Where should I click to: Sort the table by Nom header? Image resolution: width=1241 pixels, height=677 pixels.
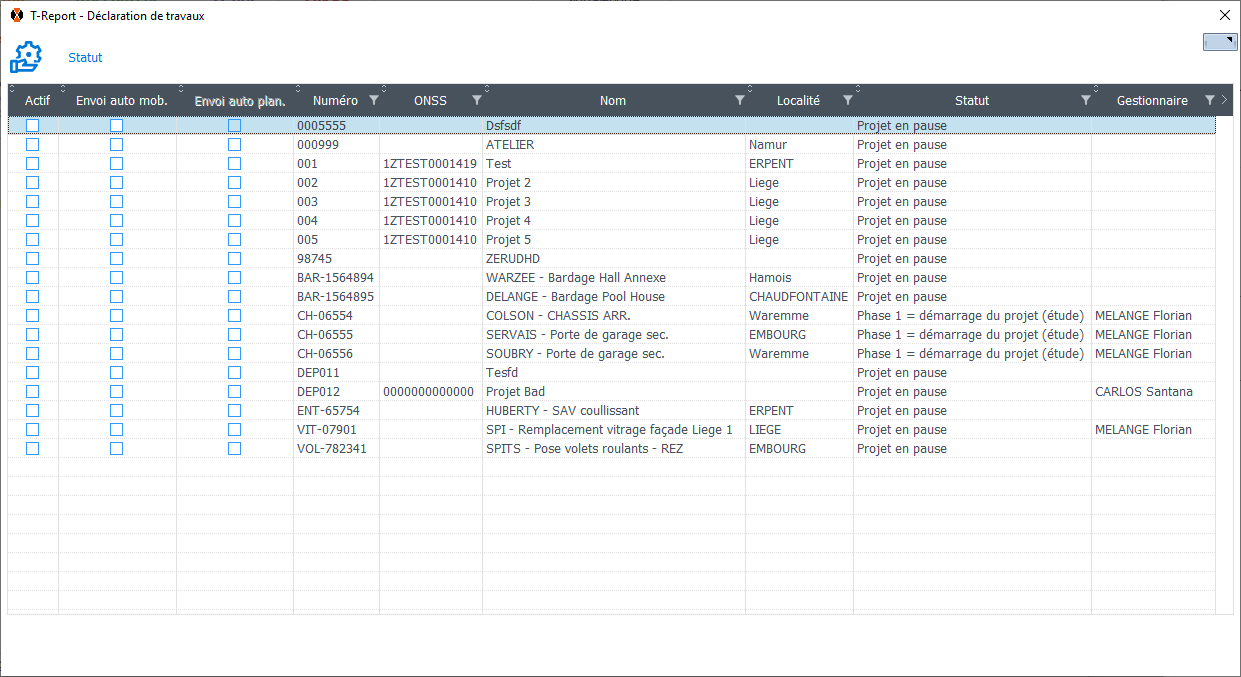coord(612,101)
